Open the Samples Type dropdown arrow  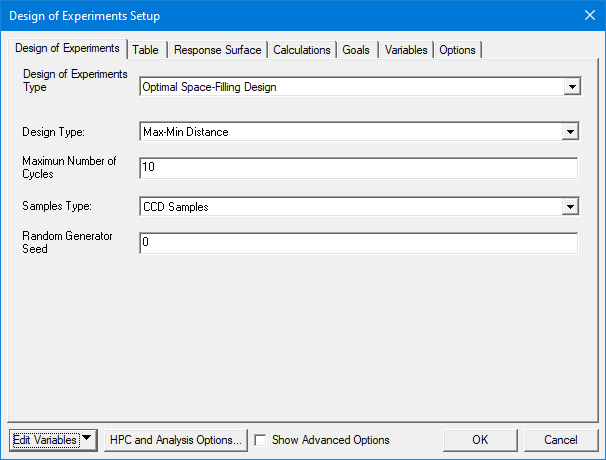click(x=570, y=206)
